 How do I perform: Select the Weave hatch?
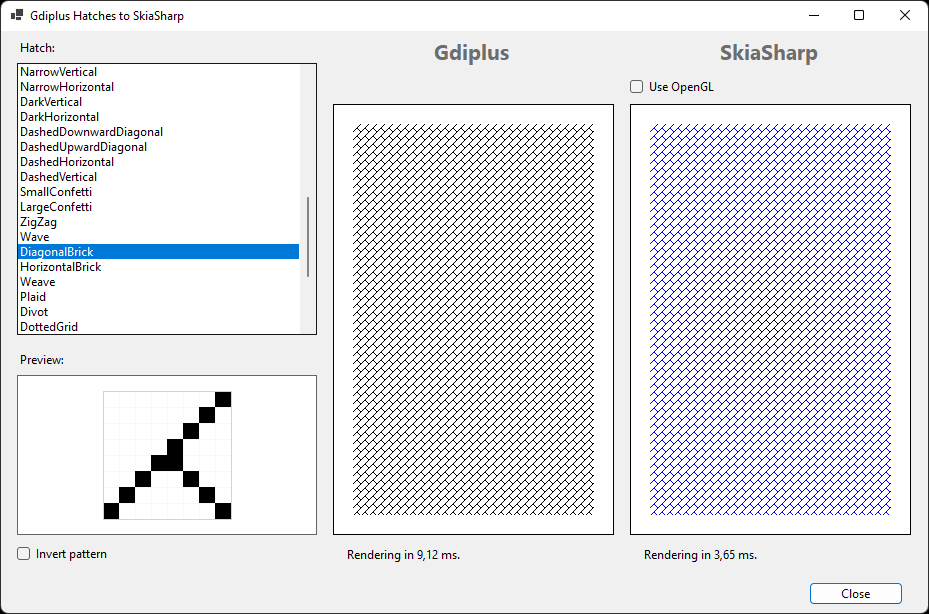(x=158, y=282)
